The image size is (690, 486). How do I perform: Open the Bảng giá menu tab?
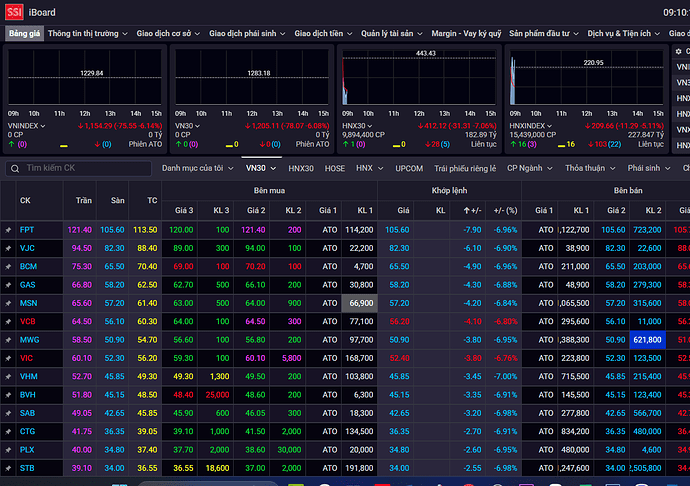(24, 33)
